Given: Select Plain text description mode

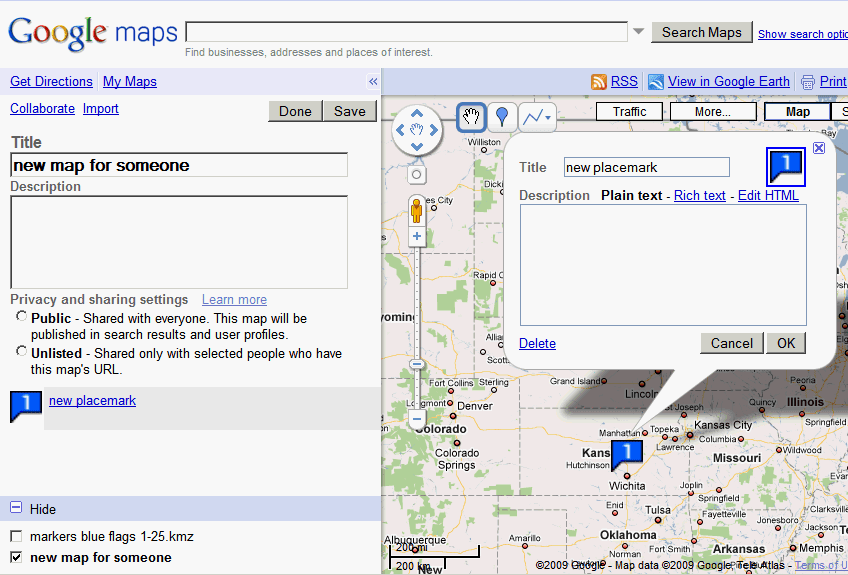Looking at the screenshot, I should pyautogui.click(x=631, y=195).
